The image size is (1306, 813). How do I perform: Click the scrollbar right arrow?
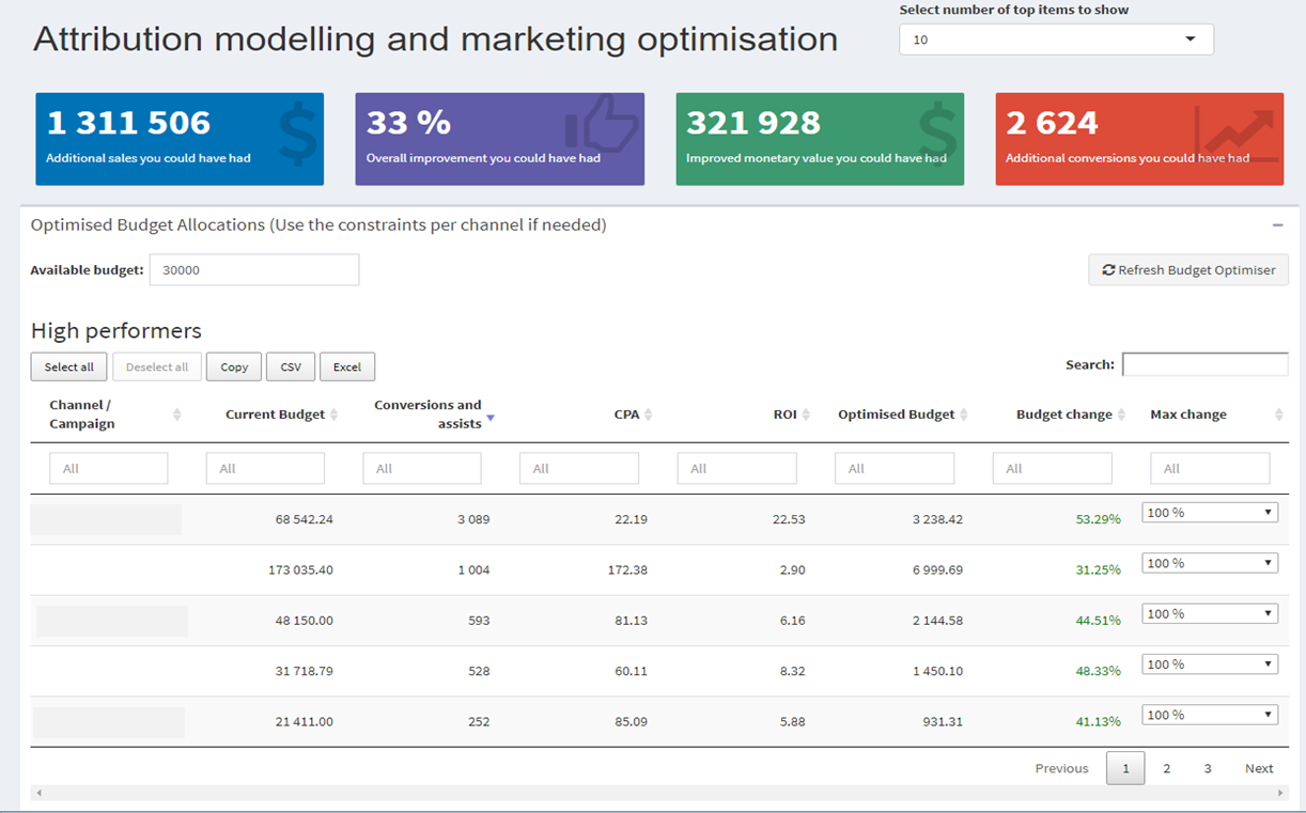[x=1280, y=793]
